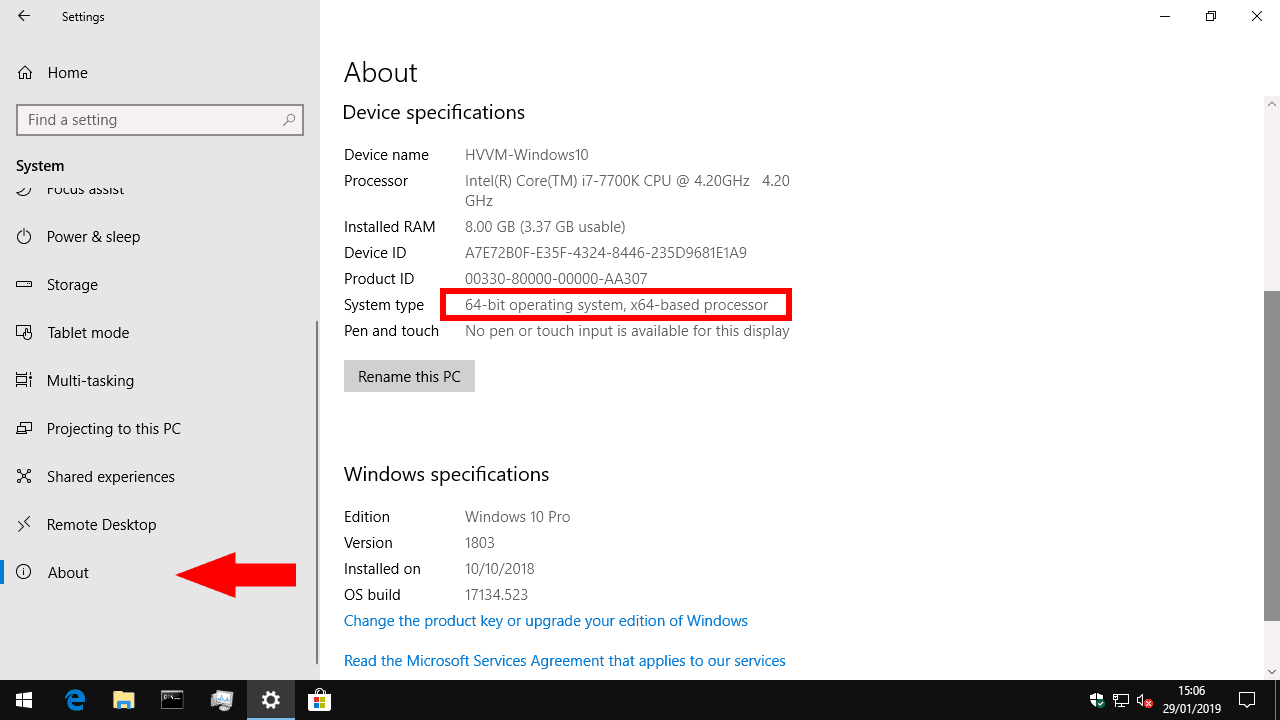Select the Windows 10 Pro edition value
Viewport: 1280px width, 720px height.
pyautogui.click(x=517, y=517)
